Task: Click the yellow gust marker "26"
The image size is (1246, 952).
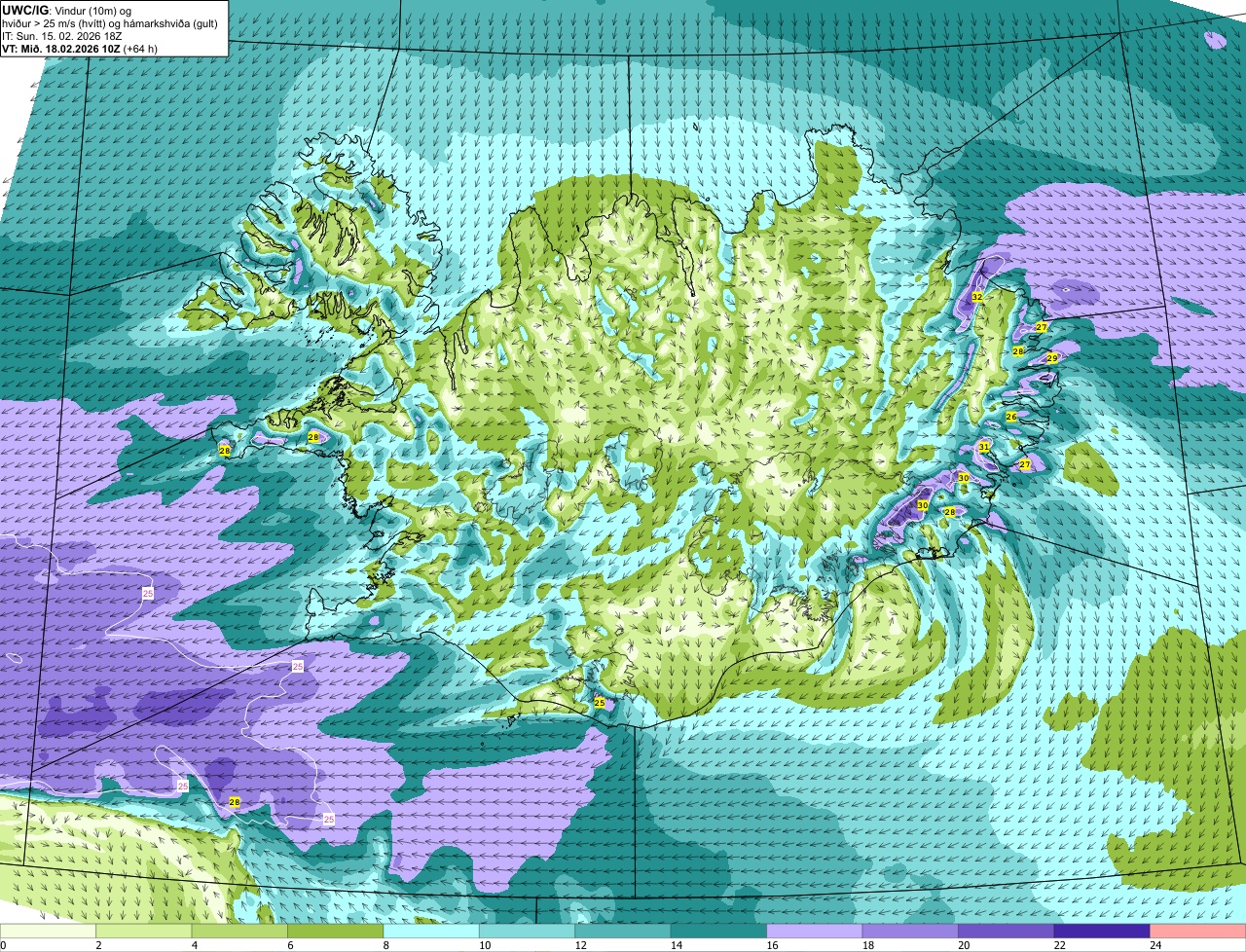Action: coord(1011,417)
